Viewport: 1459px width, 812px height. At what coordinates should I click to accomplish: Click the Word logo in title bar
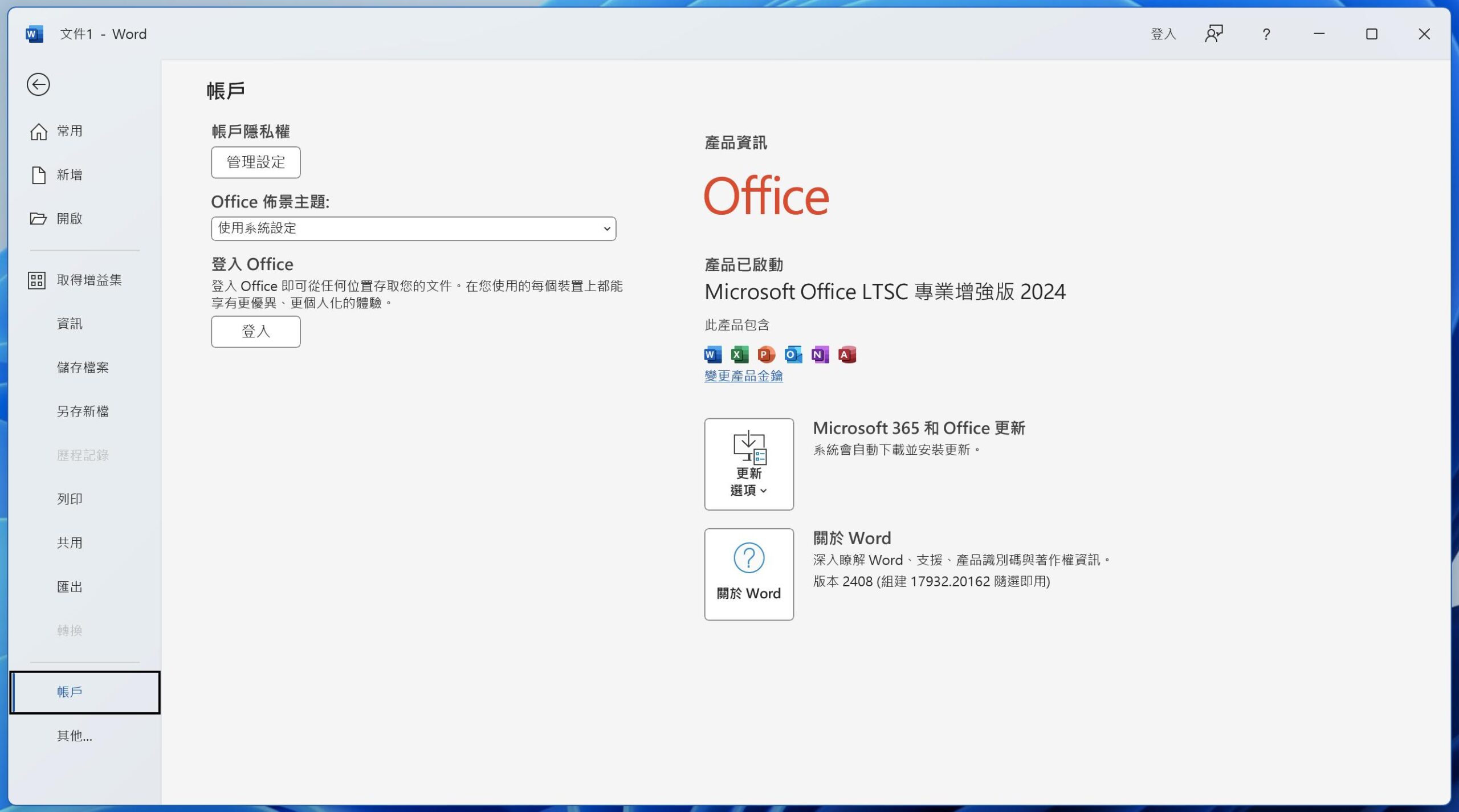point(34,34)
